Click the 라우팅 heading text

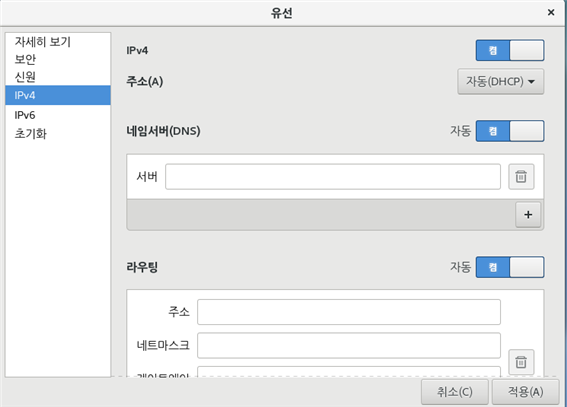[142, 267]
